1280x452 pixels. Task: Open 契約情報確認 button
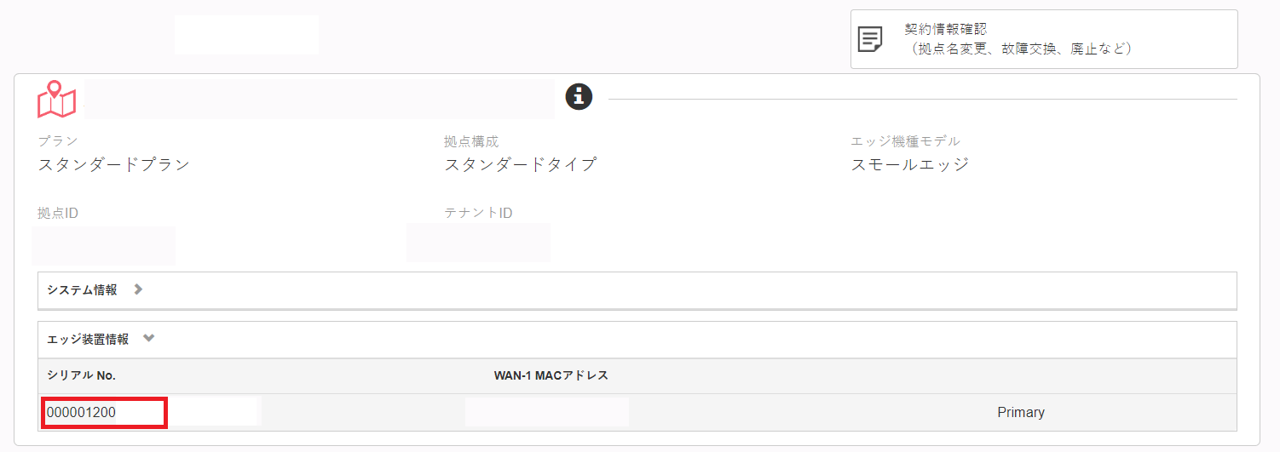[1044, 39]
